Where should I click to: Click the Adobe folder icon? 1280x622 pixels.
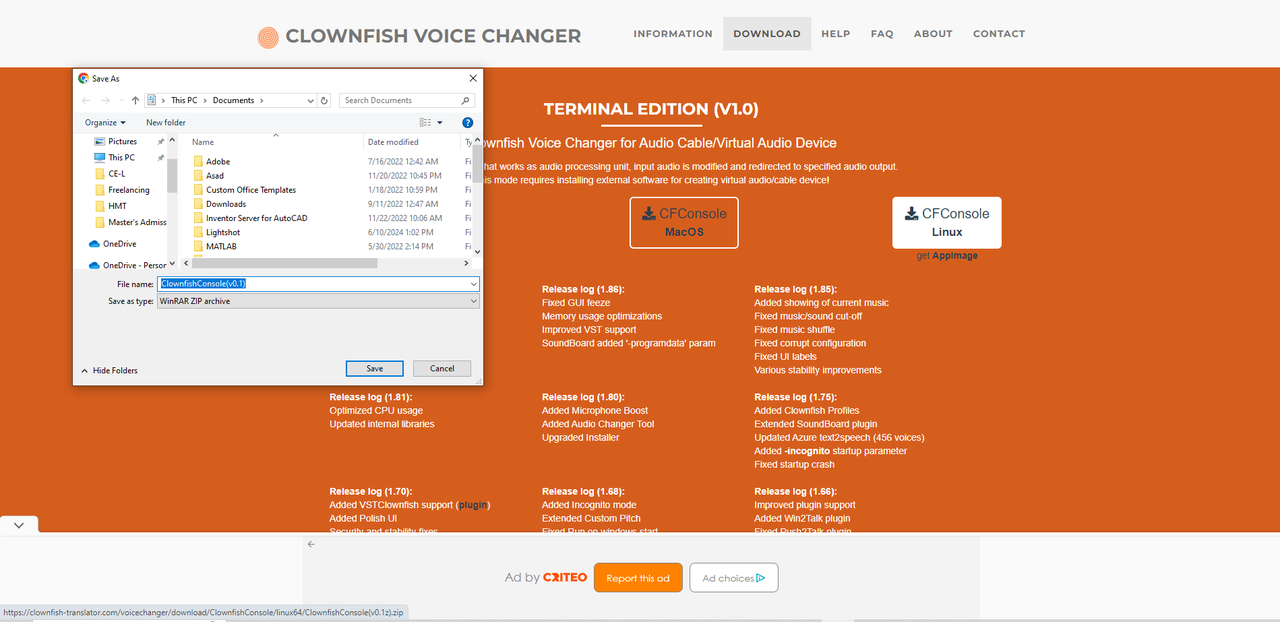coord(198,161)
